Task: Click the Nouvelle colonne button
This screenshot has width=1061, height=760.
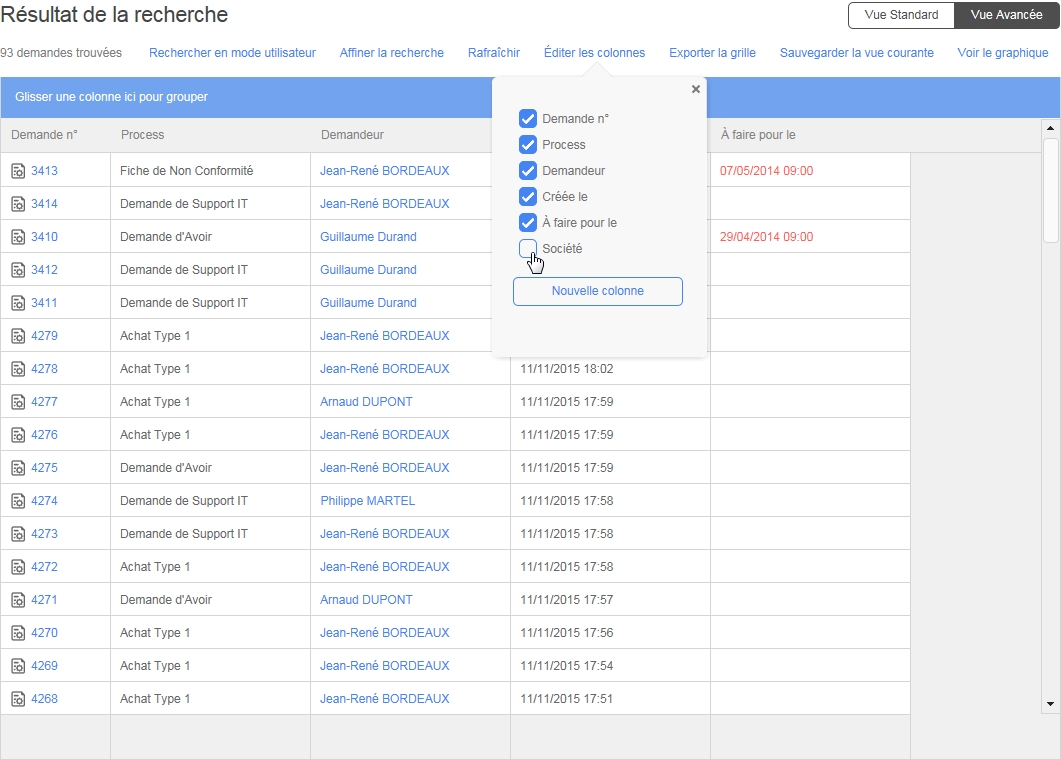Action: (597, 291)
